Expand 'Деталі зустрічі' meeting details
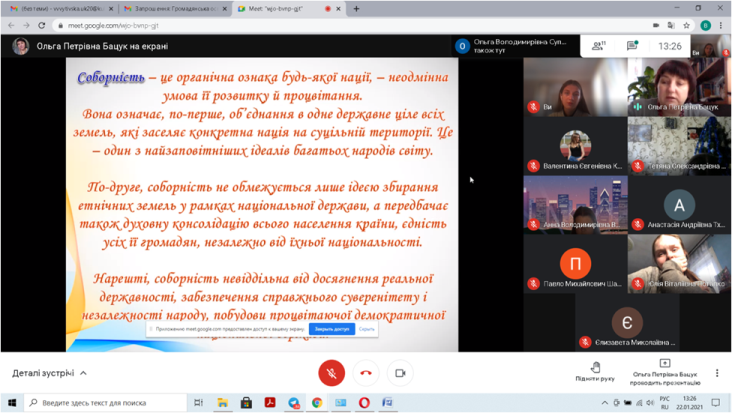 point(49,373)
